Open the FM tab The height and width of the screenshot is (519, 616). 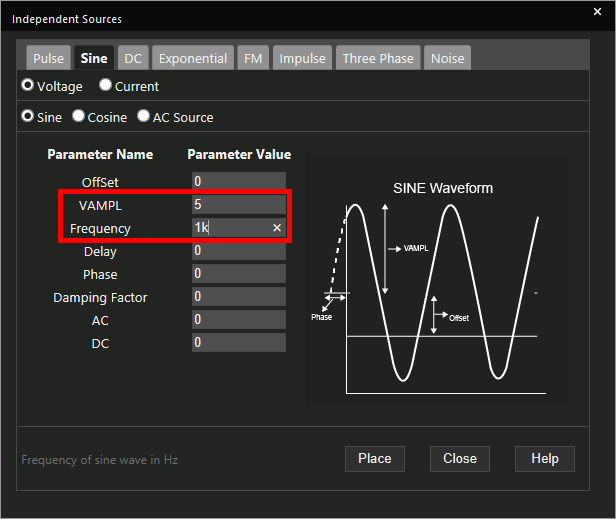pyautogui.click(x=253, y=58)
